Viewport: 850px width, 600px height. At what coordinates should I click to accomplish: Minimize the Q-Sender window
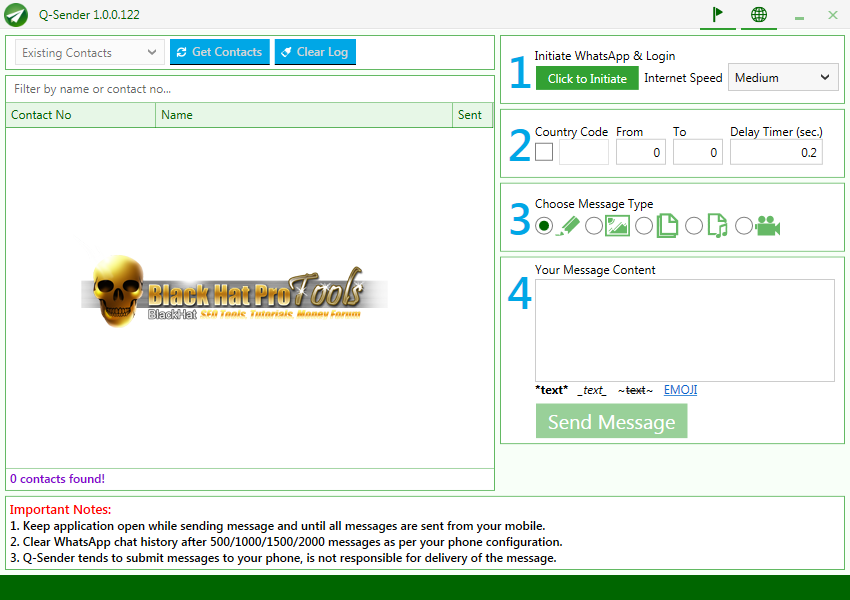pyautogui.click(x=799, y=16)
